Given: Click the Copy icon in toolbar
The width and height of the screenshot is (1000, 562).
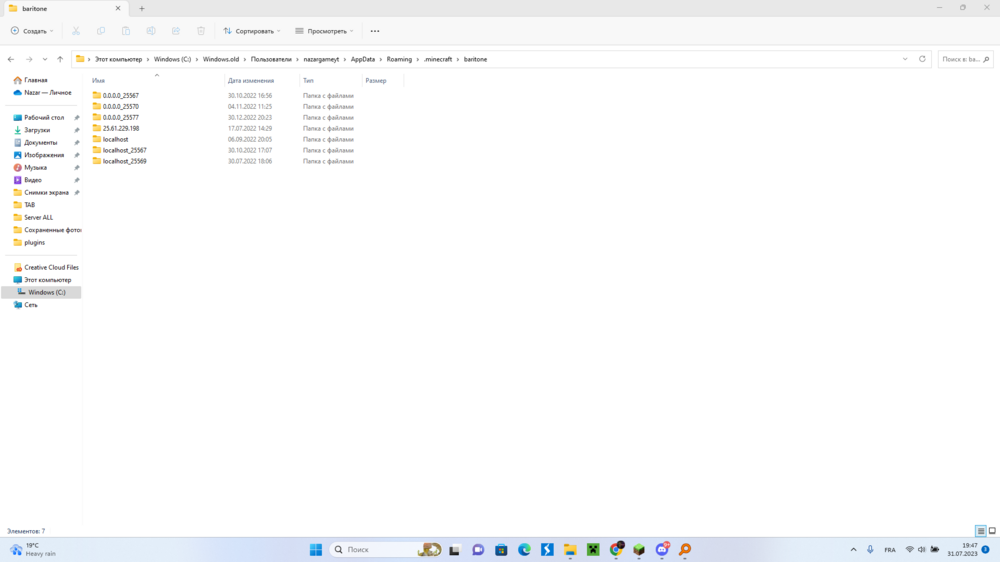Looking at the screenshot, I should coord(101,31).
